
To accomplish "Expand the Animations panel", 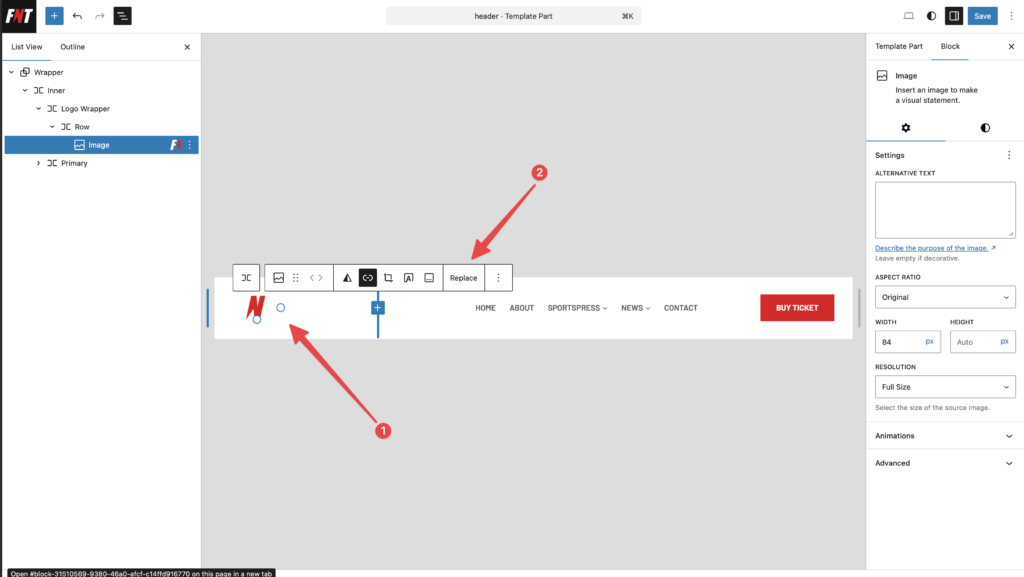I will [945, 436].
